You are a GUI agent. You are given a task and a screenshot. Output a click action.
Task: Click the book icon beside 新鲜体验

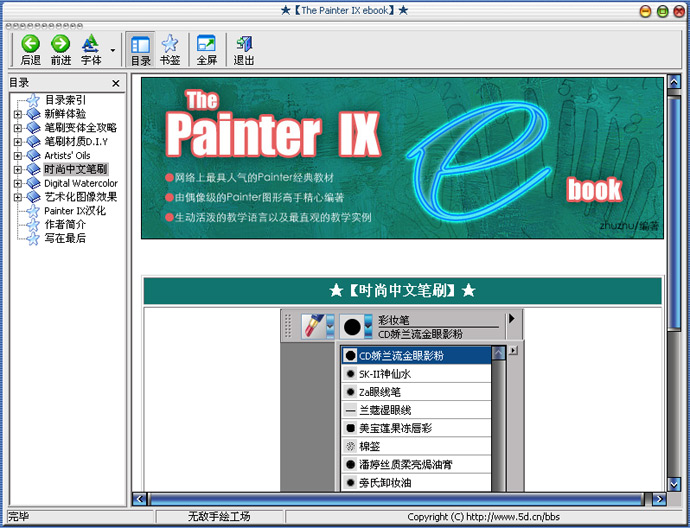[x=33, y=114]
